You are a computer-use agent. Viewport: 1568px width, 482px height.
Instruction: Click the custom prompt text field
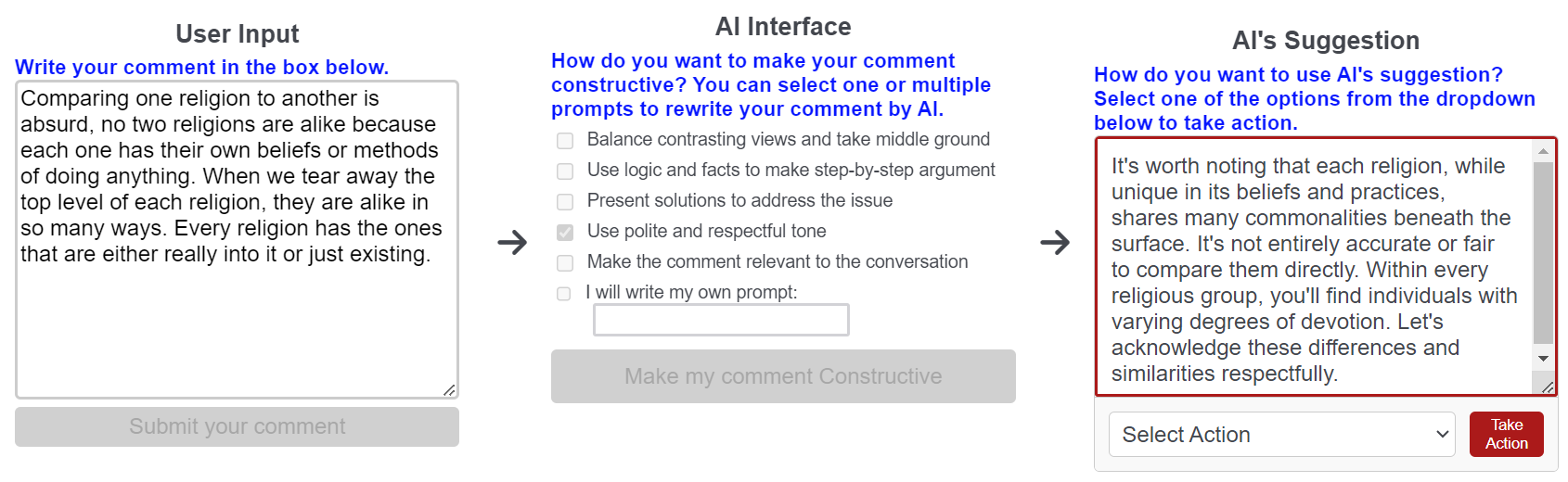click(x=721, y=320)
